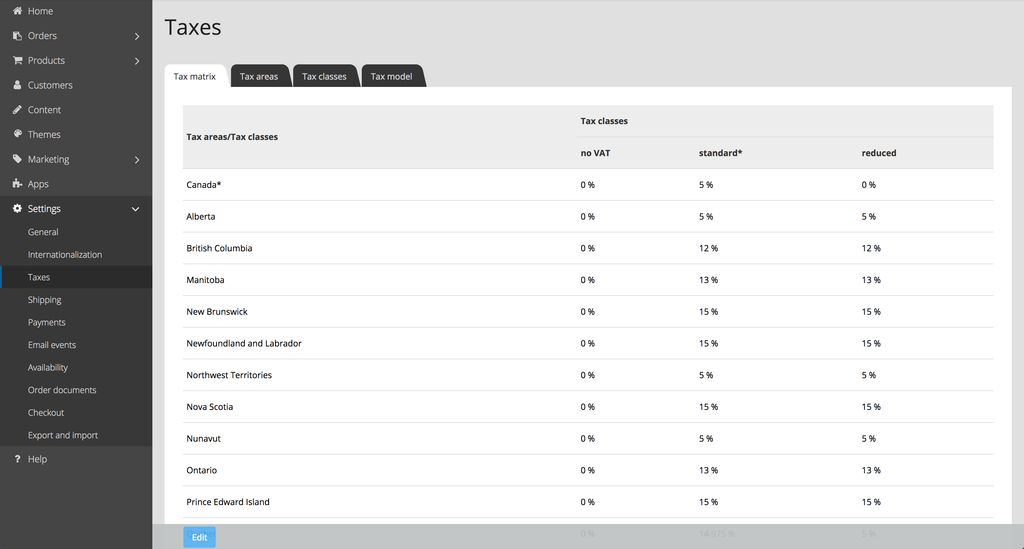Expand the Products submenu chevron
The width and height of the screenshot is (1024, 549).
136,61
